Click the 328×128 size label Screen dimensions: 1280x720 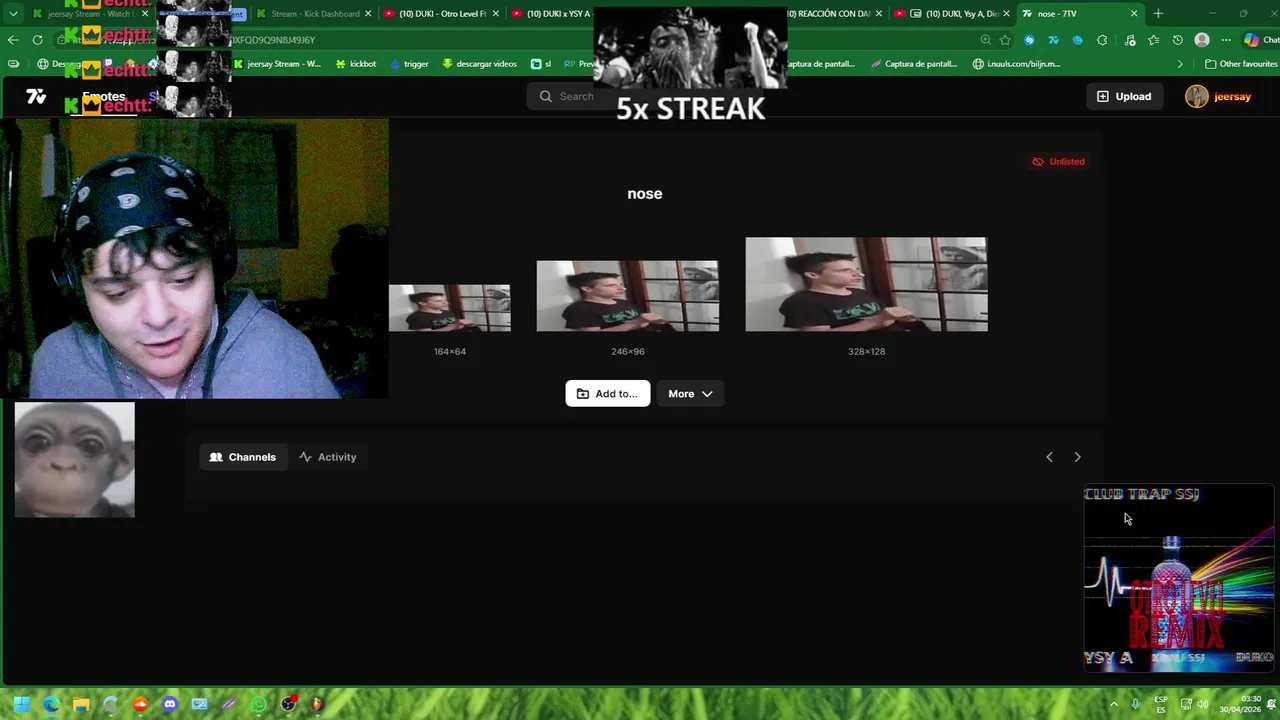(x=866, y=351)
